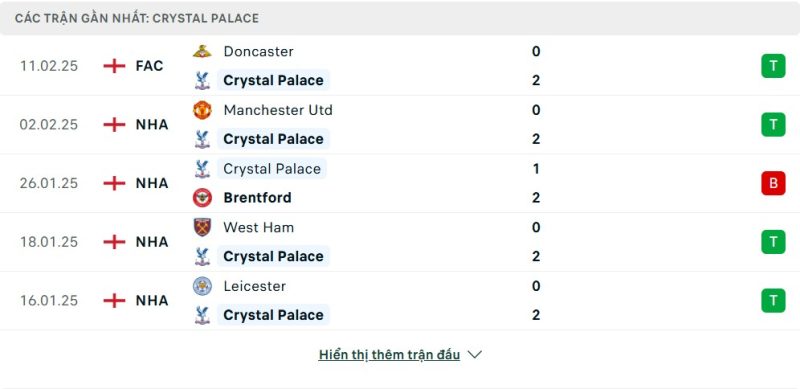Click the Doncaster team name
Viewport: 800px width, 389px height.
click(259, 52)
